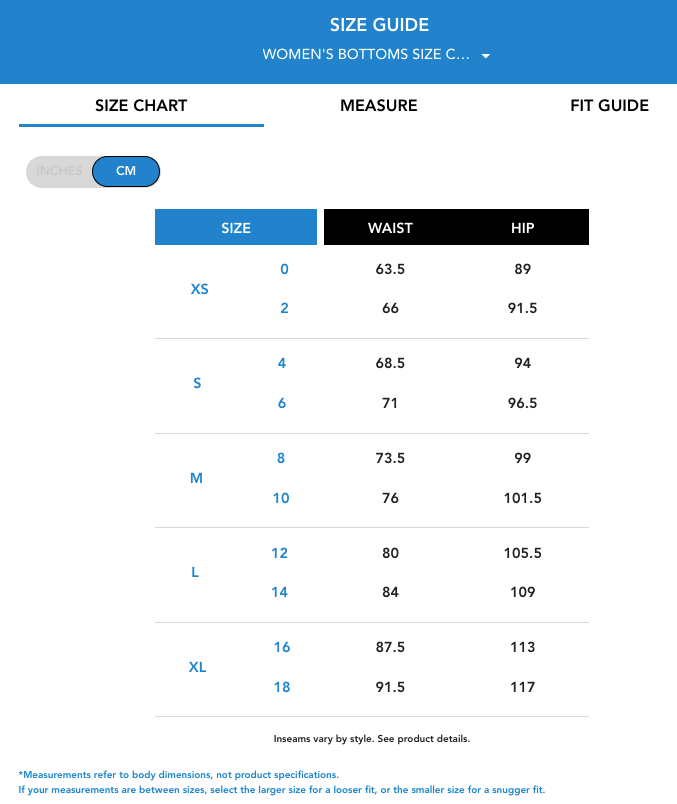
Task: Toggle units to Inches
Action: click(59, 171)
